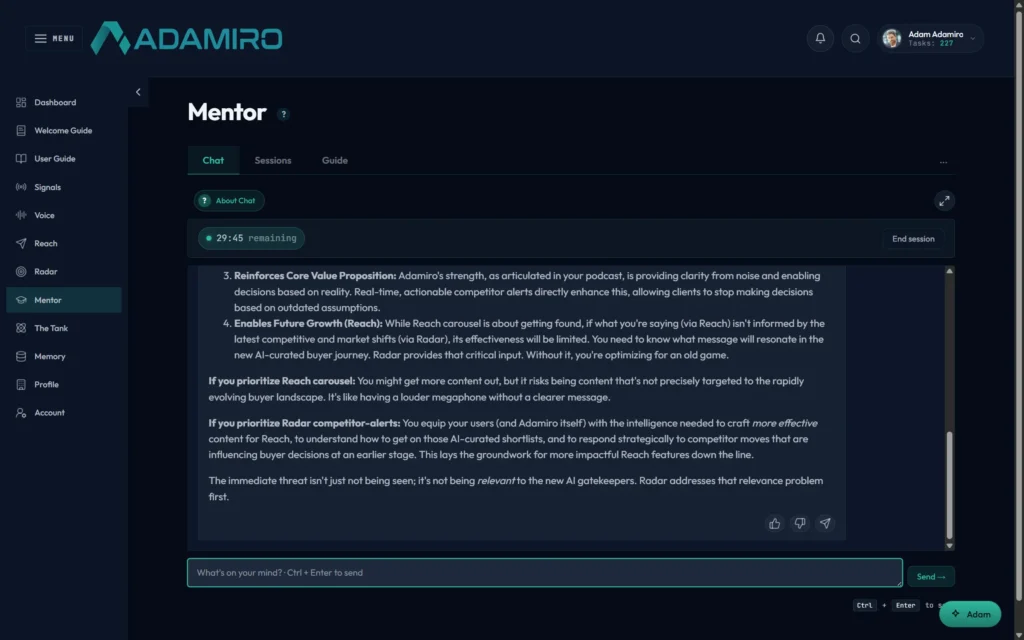Click 'Enables Future Growth (Reach):' heading
The image size is (1024, 640).
point(308,323)
